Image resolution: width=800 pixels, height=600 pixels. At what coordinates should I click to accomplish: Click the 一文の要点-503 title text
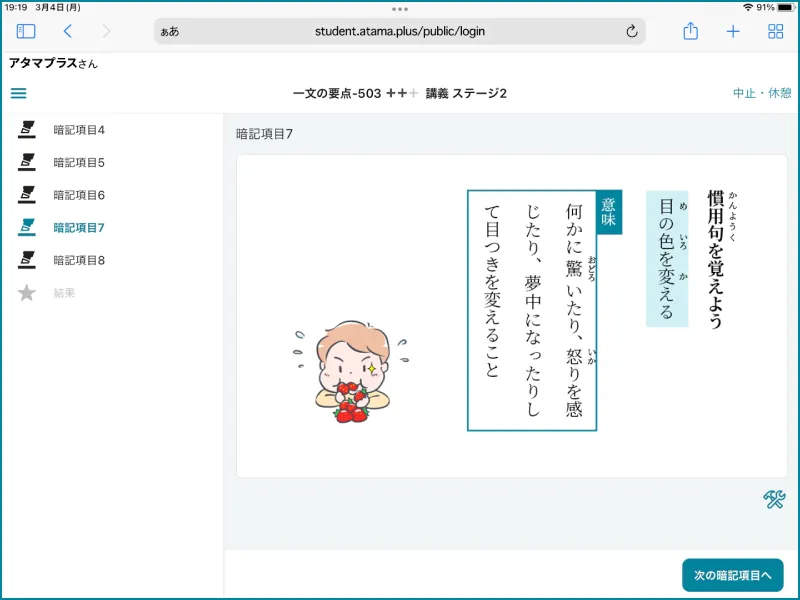pyautogui.click(x=337, y=93)
